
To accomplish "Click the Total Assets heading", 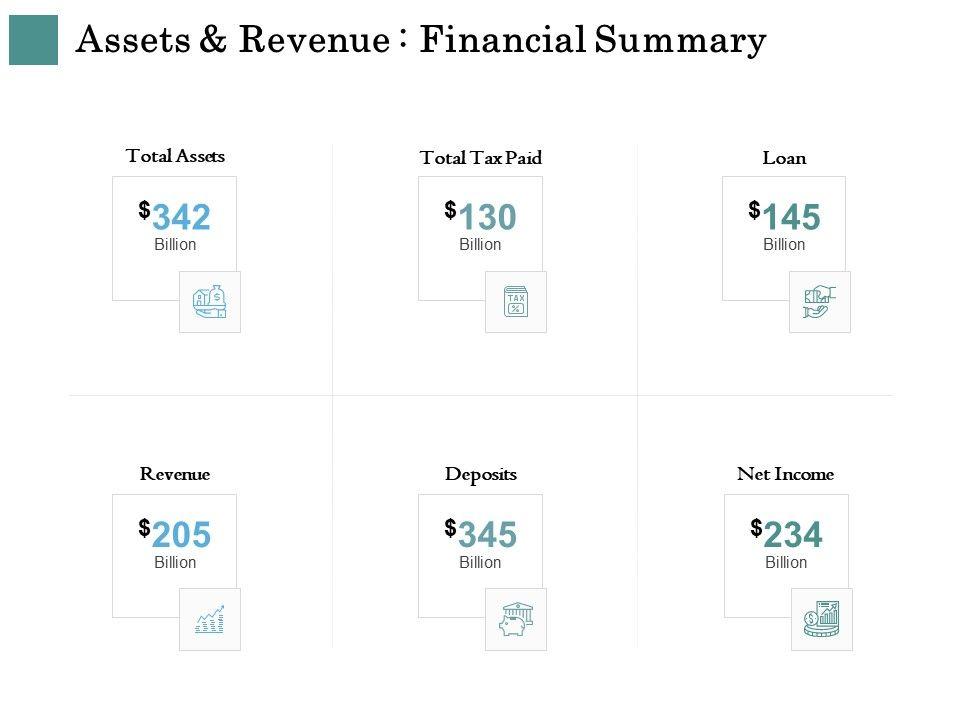I will click(x=175, y=156).
